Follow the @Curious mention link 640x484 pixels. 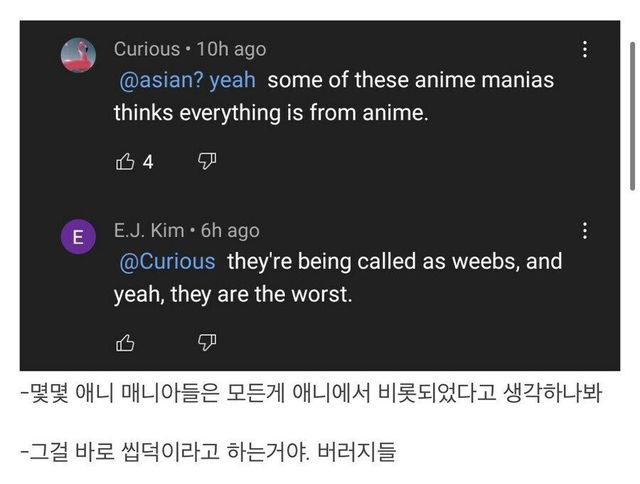point(167,262)
